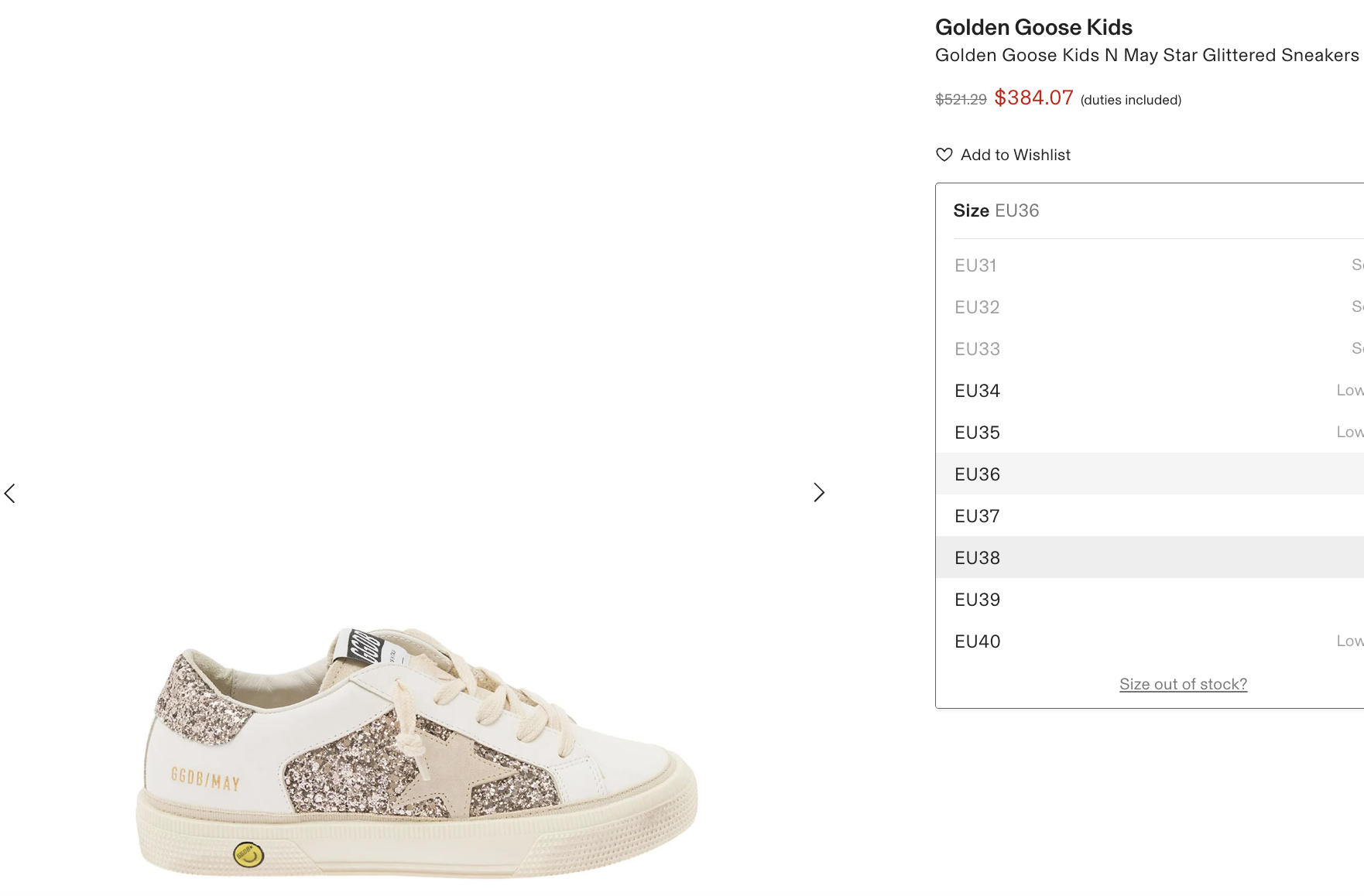
Task: Open the Golden Goose Kids brand heading
Action: pyautogui.click(x=1033, y=27)
